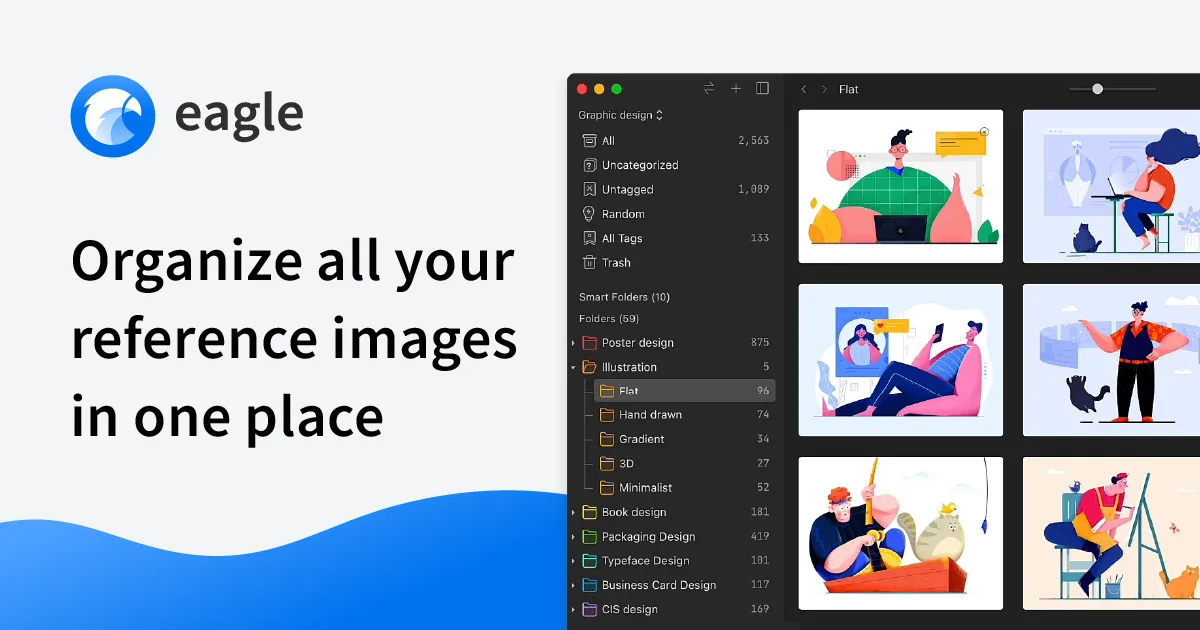Select the Hand drawn subfolder
1200x630 pixels.
pyautogui.click(x=650, y=415)
